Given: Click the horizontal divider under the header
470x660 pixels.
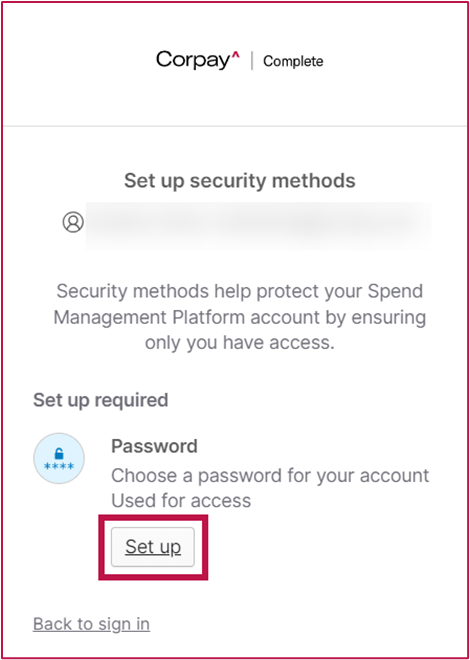Looking at the screenshot, I should click(x=235, y=126).
